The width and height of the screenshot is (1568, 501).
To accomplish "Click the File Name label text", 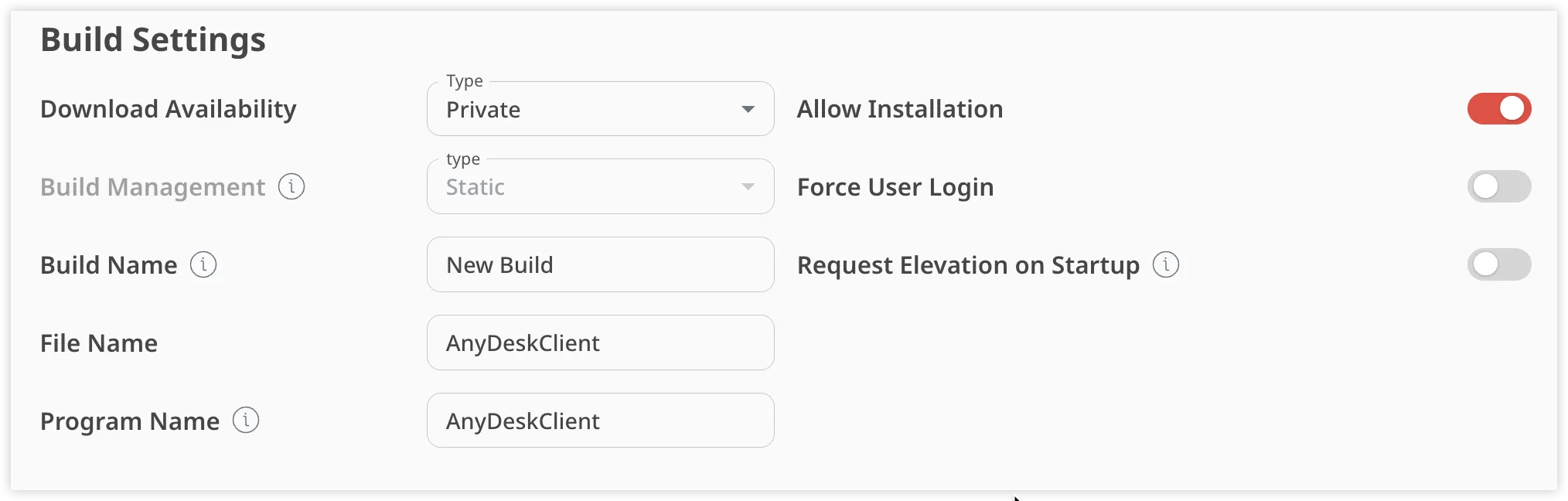I will click(99, 343).
